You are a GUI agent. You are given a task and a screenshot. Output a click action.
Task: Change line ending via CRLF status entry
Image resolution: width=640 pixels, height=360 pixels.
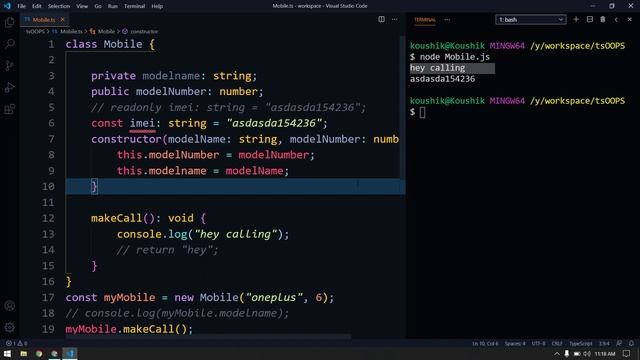pyautogui.click(x=557, y=343)
